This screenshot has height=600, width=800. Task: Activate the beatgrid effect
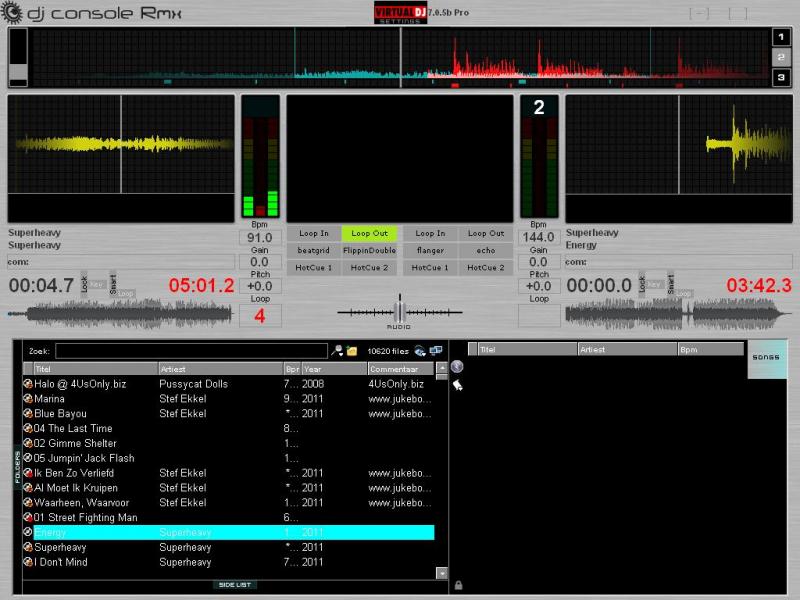pyautogui.click(x=314, y=251)
